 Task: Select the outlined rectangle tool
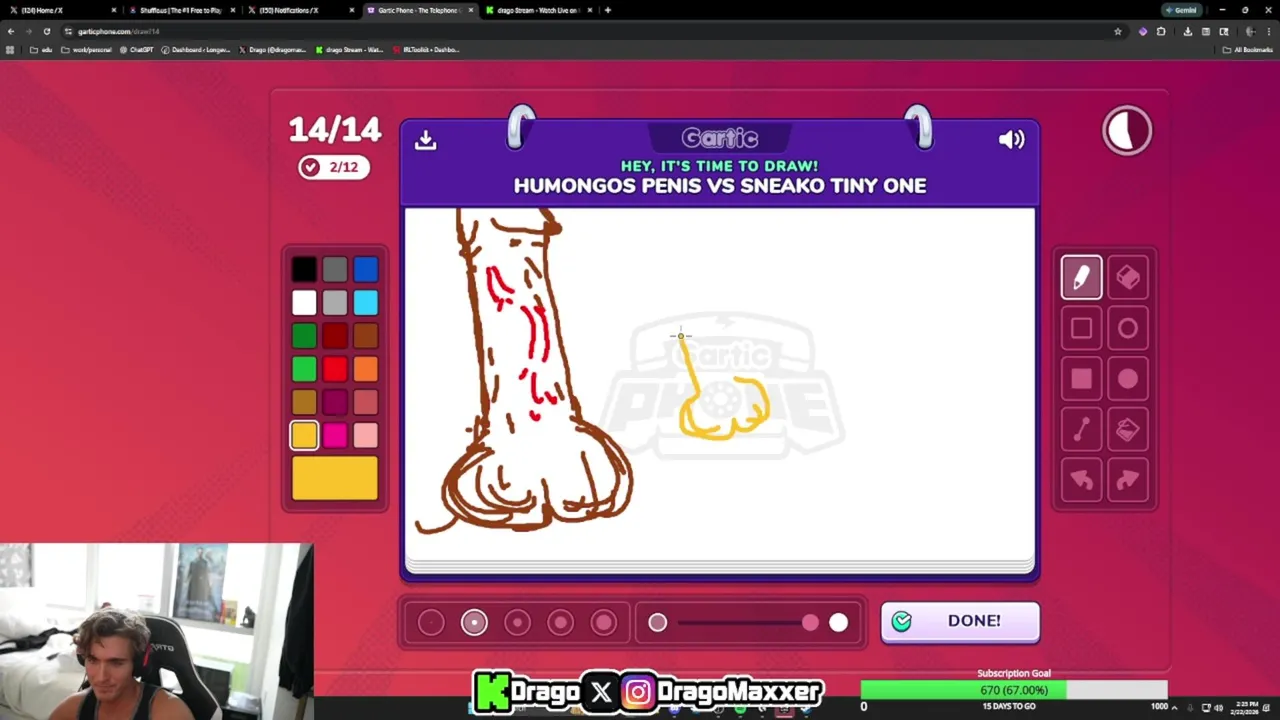(x=1081, y=328)
